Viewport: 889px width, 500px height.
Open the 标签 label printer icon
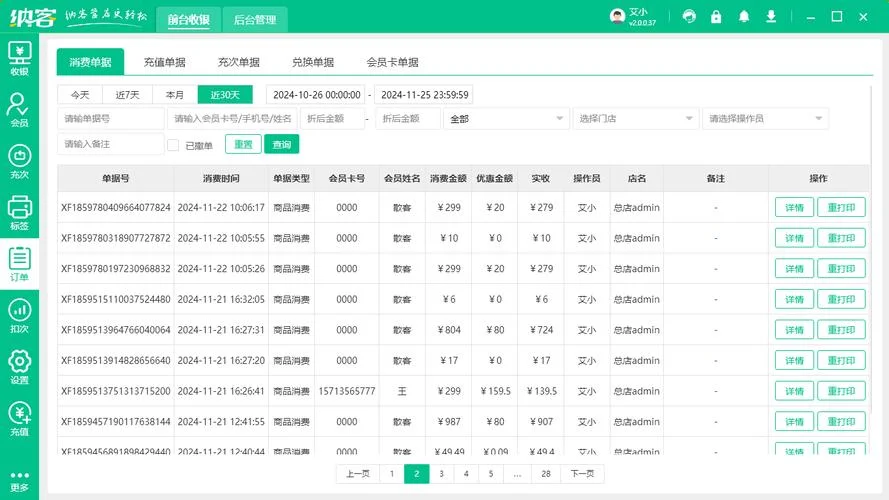point(19,213)
